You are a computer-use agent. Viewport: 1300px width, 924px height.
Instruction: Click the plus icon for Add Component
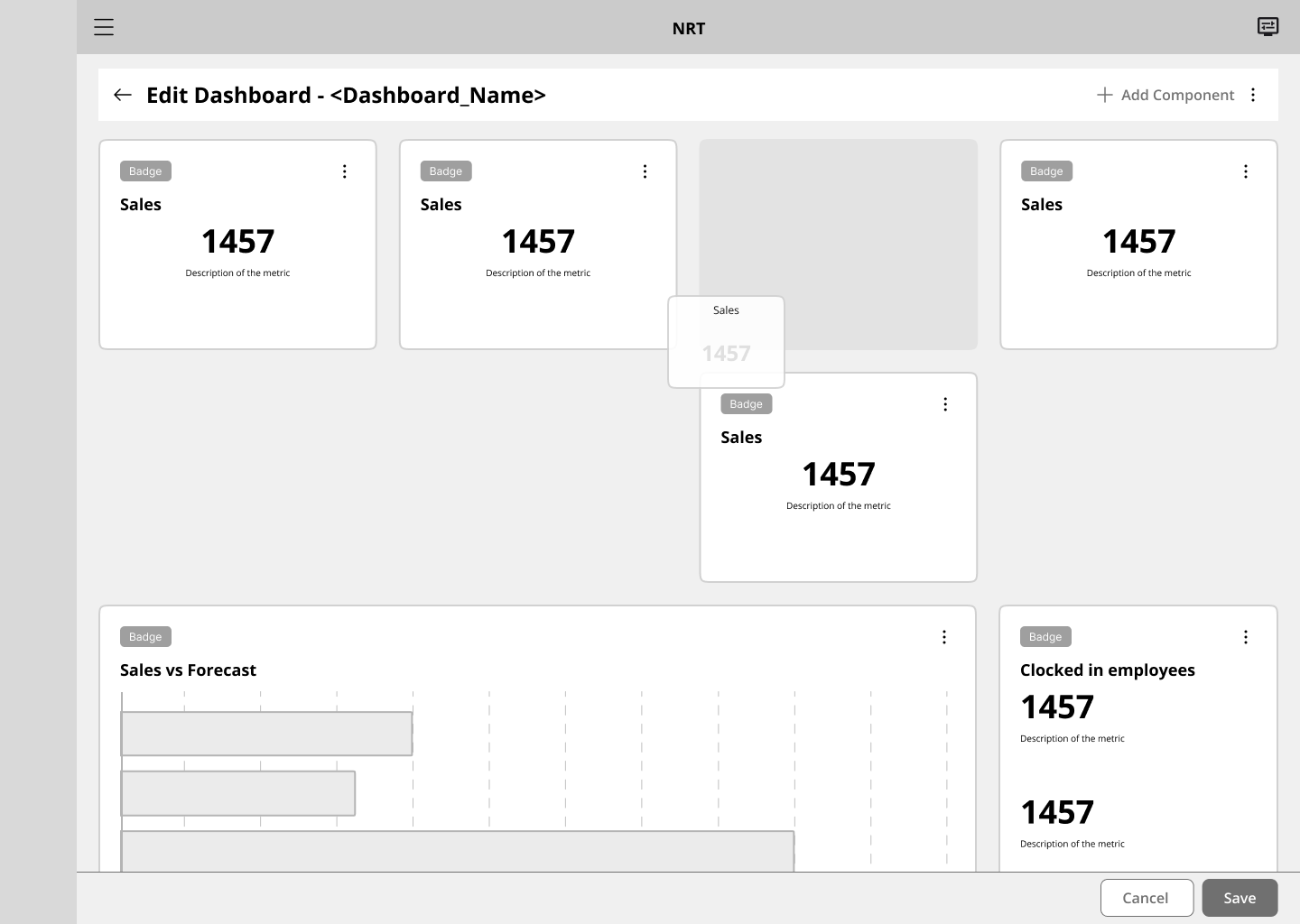pyautogui.click(x=1104, y=95)
